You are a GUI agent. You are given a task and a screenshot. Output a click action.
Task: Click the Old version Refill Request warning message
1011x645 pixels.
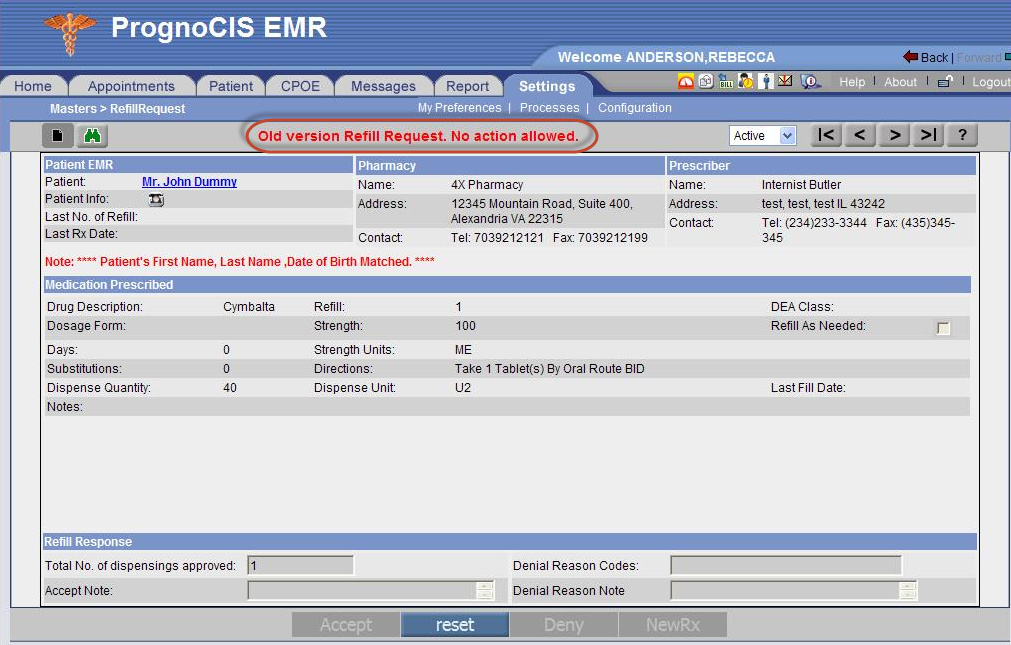tap(418, 136)
